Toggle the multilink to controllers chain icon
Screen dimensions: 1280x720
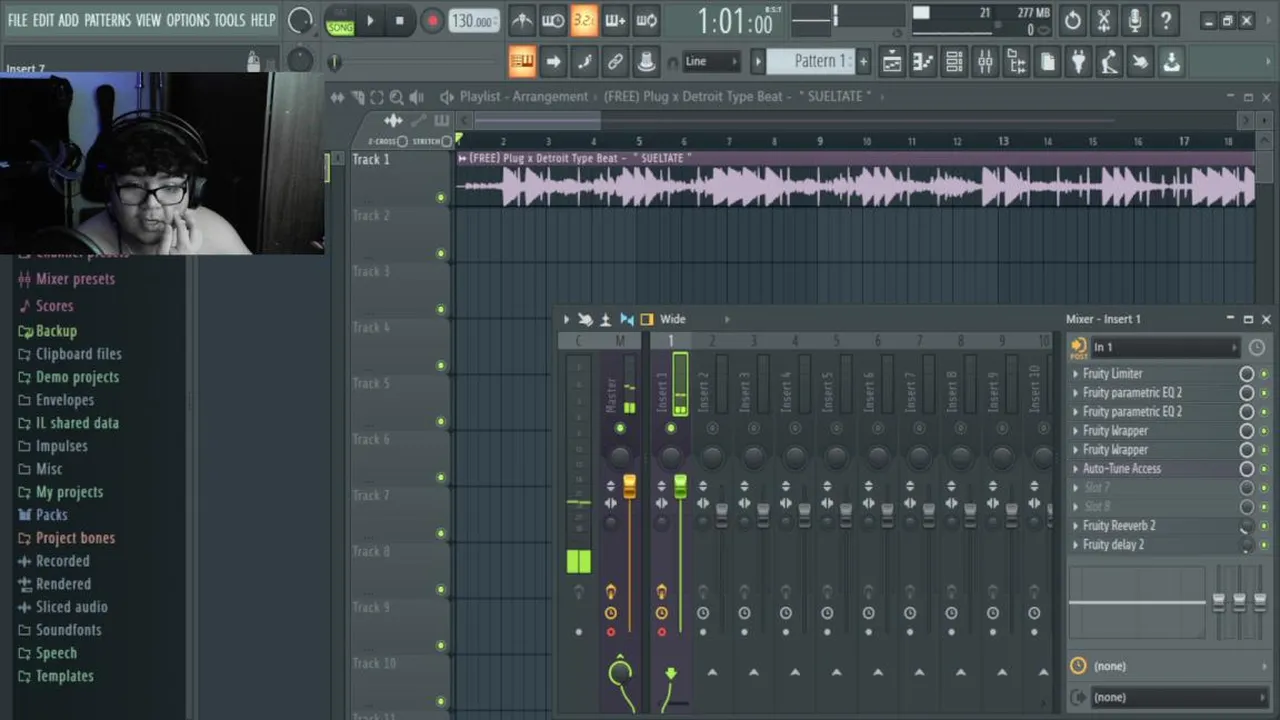tap(615, 62)
